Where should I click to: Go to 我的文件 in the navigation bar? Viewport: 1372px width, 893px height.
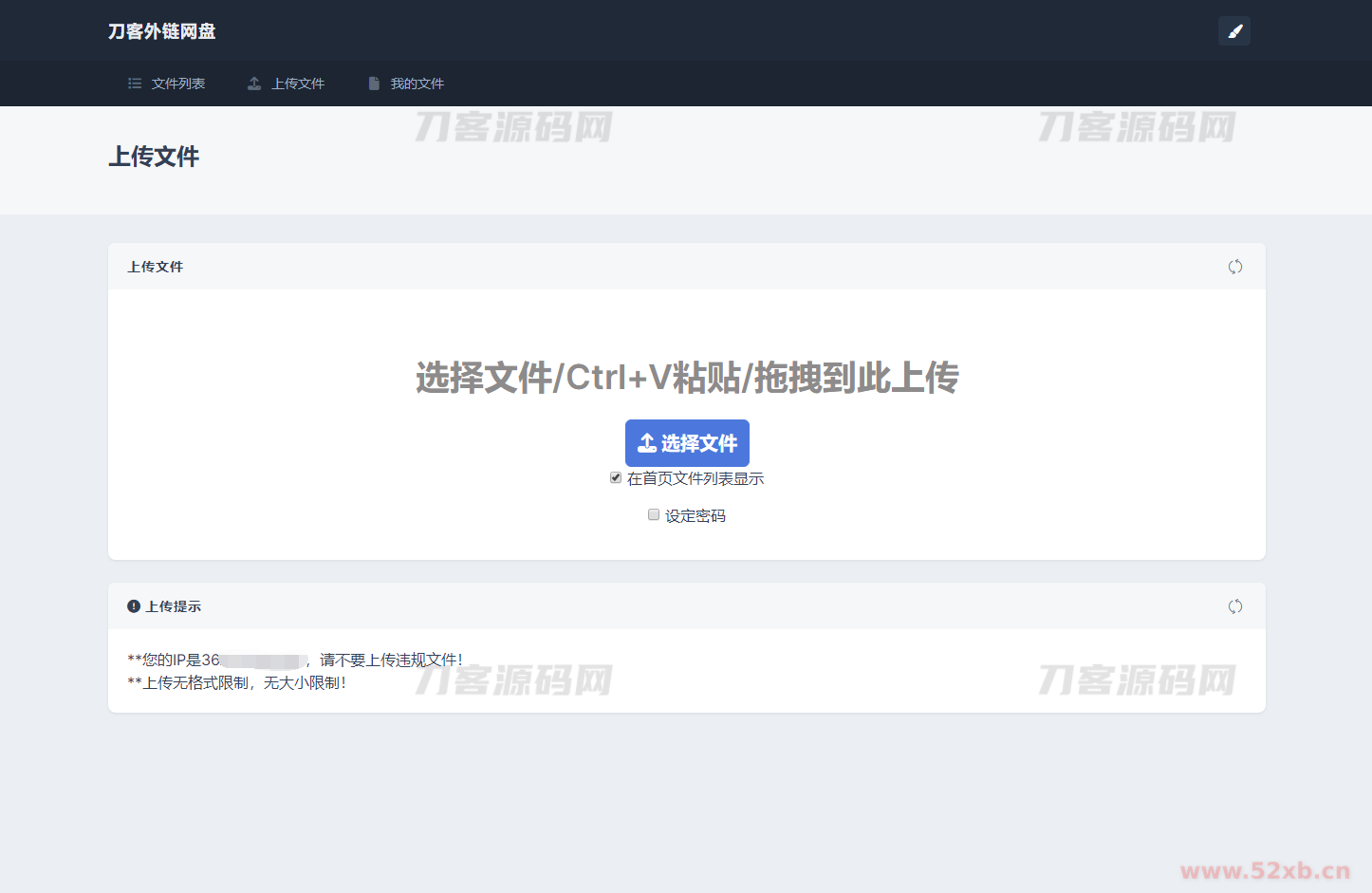point(417,84)
